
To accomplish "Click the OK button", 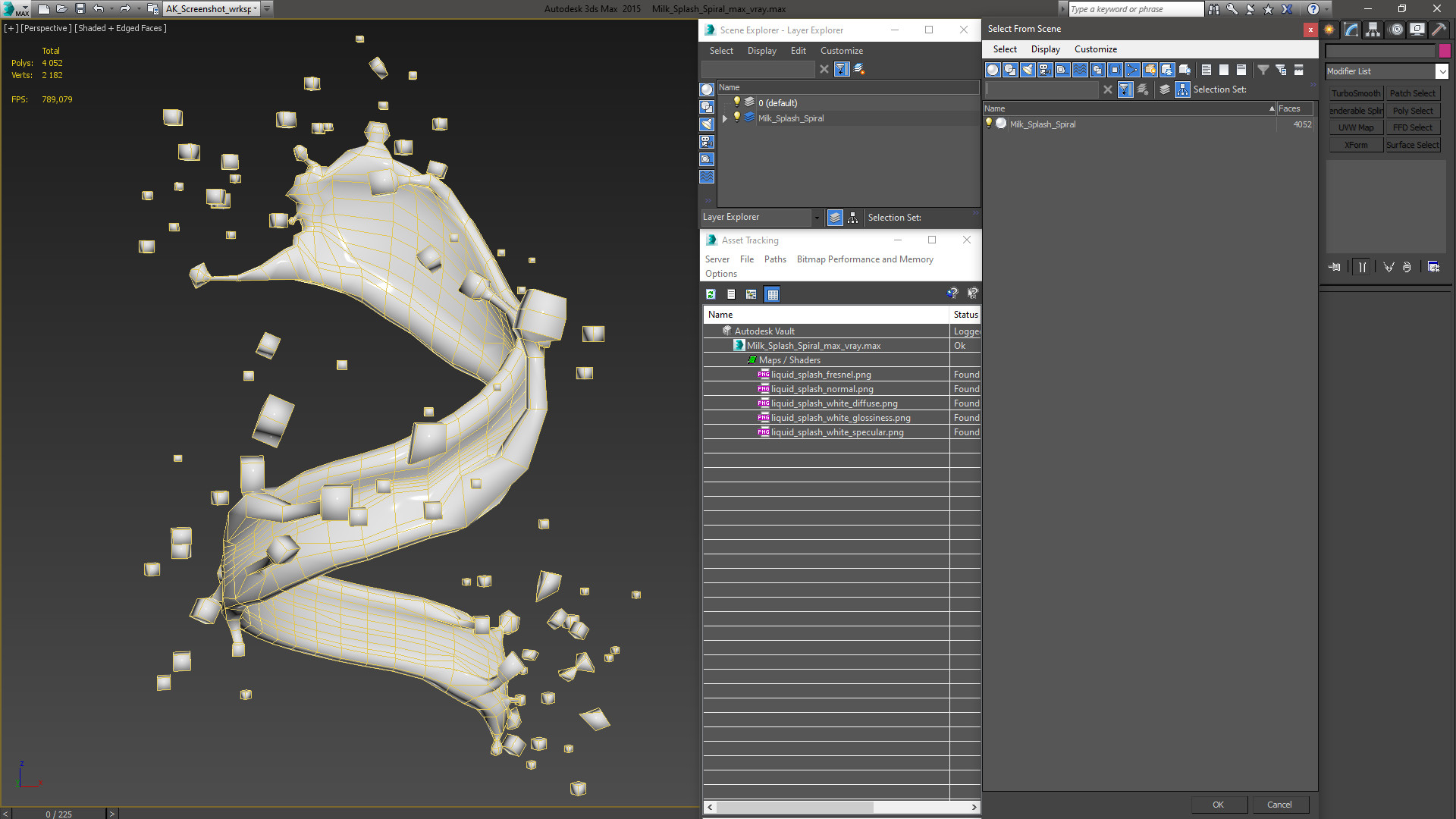I will point(1218,805).
